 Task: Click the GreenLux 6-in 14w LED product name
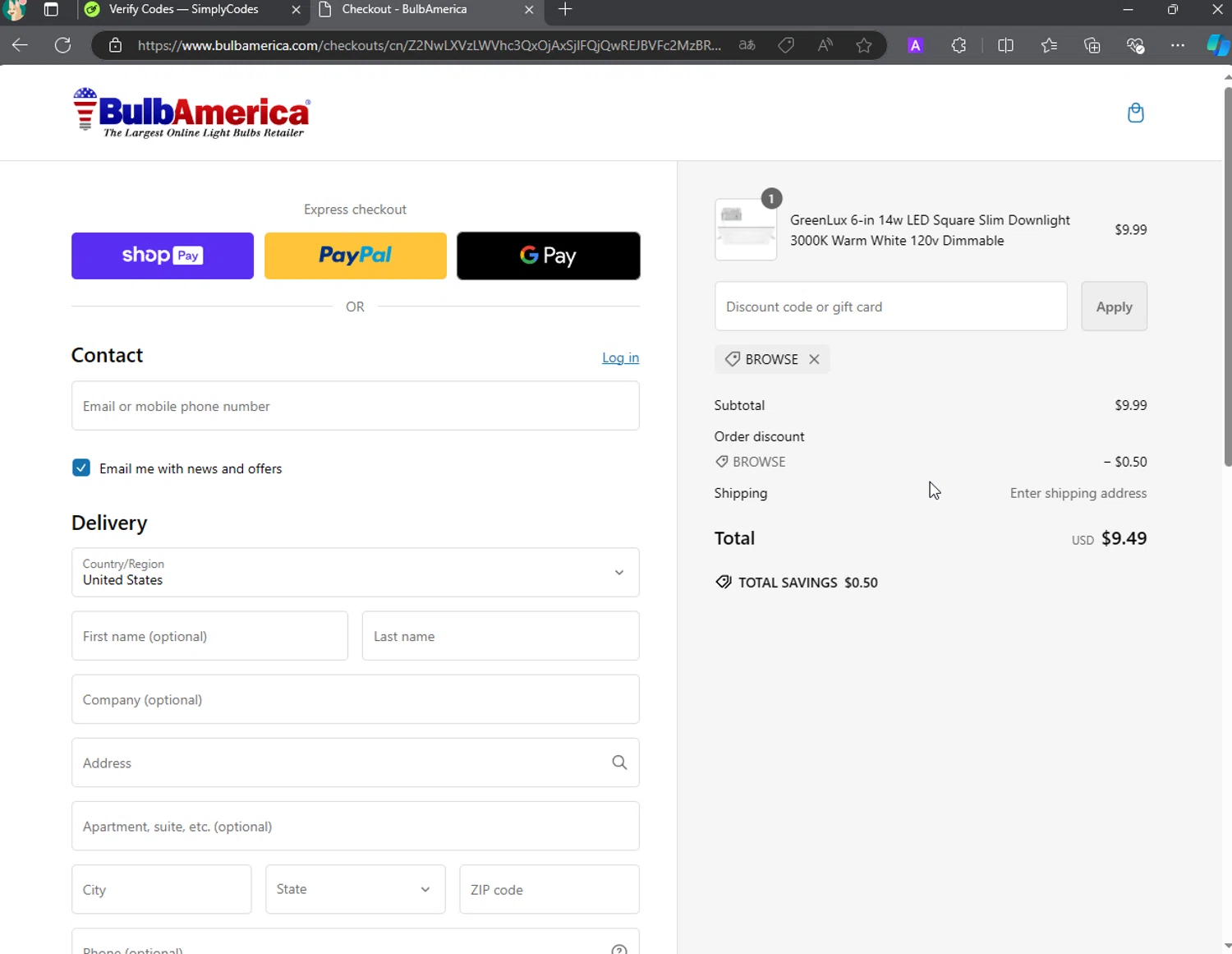coord(930,230)
